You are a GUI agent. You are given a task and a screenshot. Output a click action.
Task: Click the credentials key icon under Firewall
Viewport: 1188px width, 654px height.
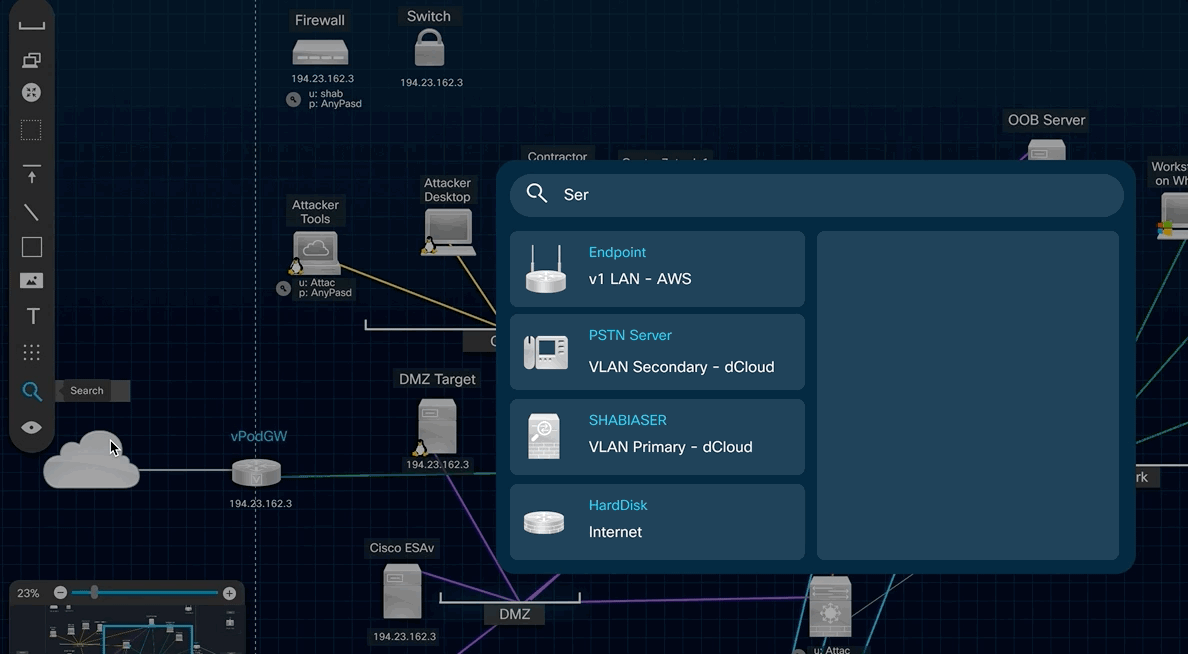pyautogui.click(x=293, y=99)
